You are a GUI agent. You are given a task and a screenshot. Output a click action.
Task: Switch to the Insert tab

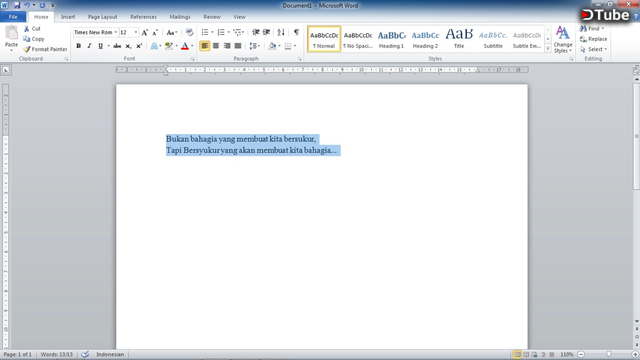tap(68, 17)
